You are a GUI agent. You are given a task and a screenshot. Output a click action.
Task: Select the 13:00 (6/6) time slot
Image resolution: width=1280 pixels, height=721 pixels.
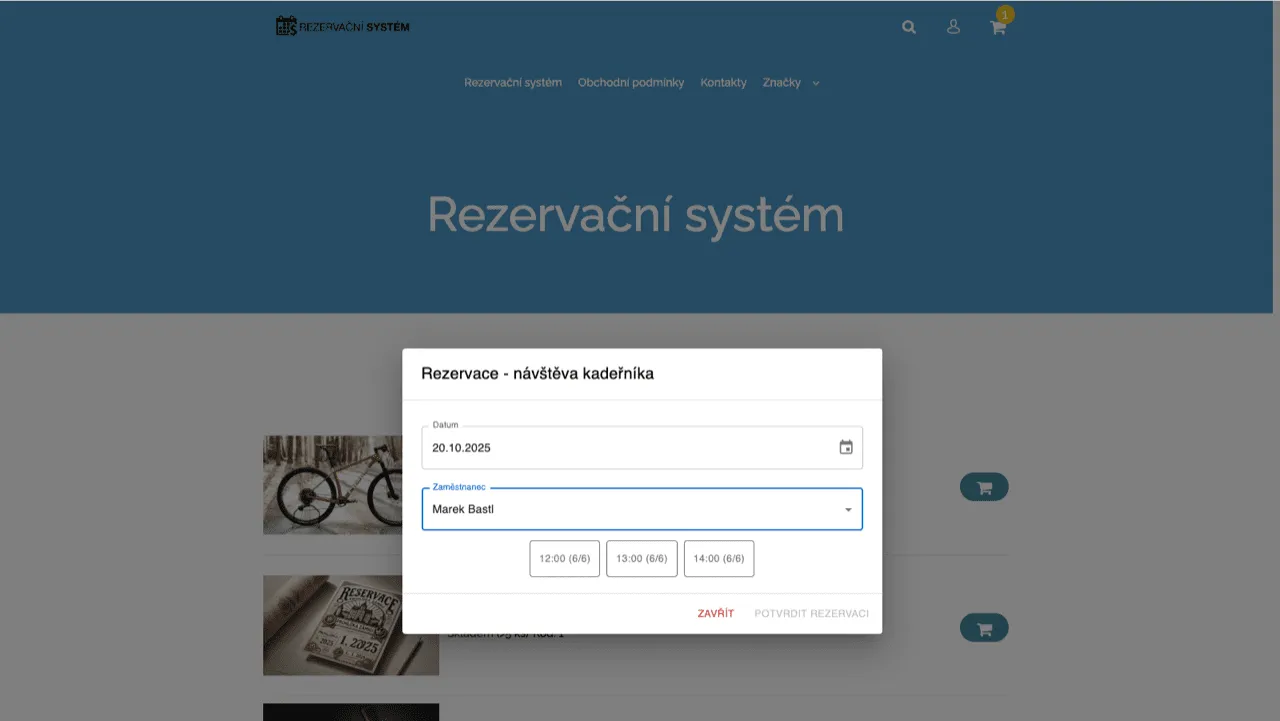coord(641,558)
